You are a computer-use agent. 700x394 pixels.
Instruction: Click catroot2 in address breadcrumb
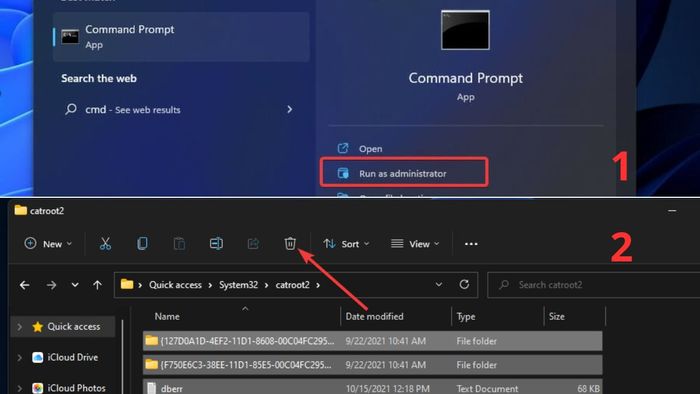click(x=292, y=285)
